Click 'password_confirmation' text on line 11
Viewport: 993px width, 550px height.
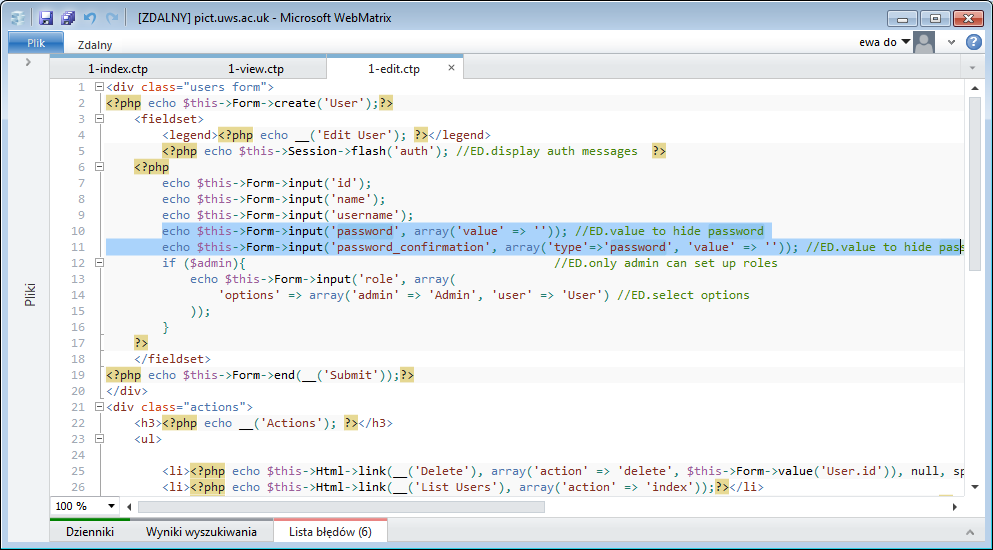click(x=411, y=247)
